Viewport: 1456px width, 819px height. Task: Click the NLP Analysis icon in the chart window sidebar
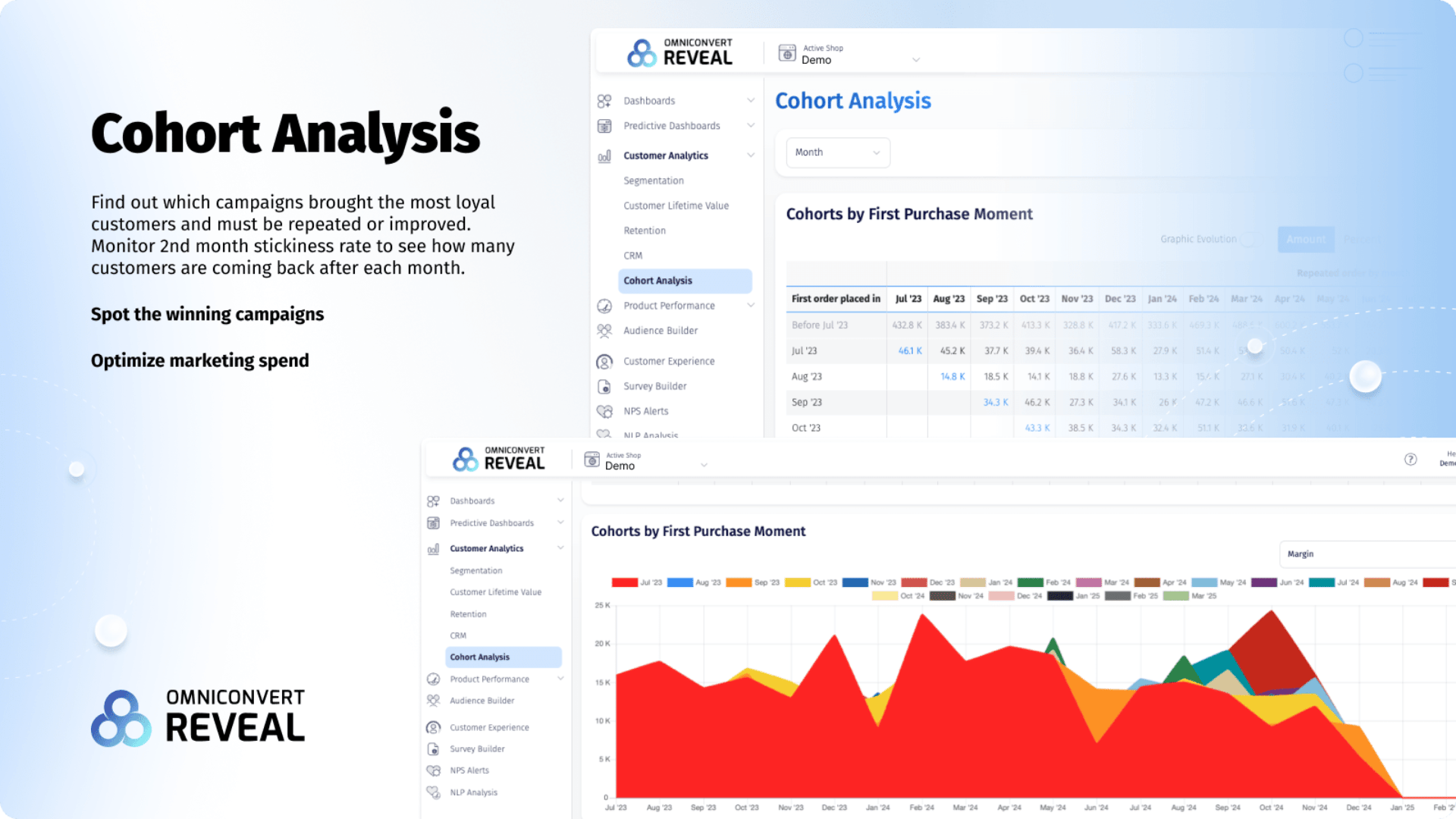433,792
